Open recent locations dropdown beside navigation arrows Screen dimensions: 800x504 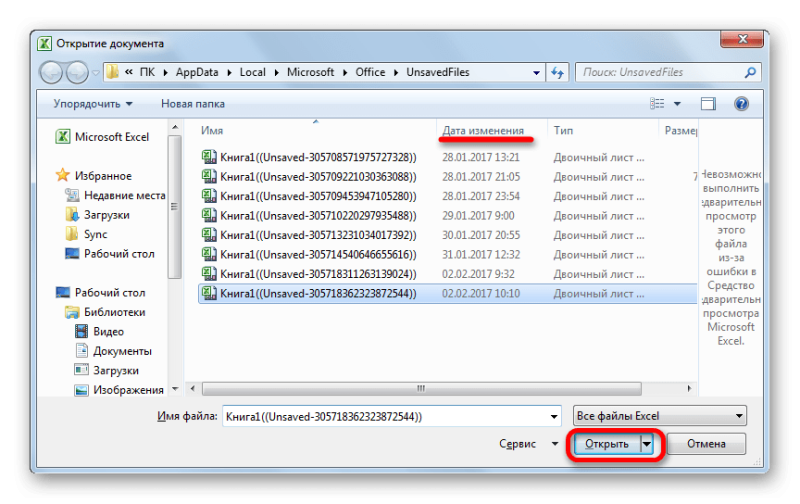tap(95, 73)
